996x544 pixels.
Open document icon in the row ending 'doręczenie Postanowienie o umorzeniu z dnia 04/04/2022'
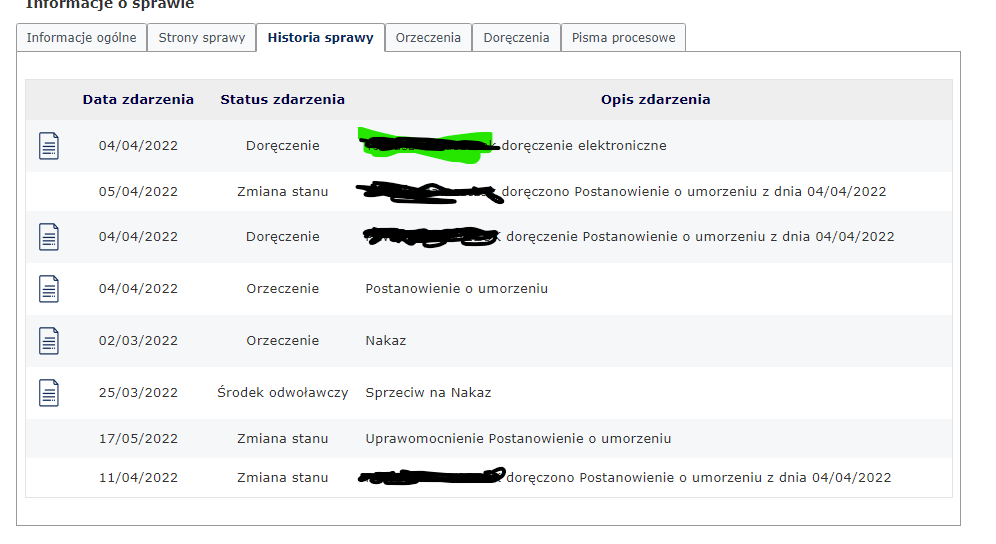[49, 236]
